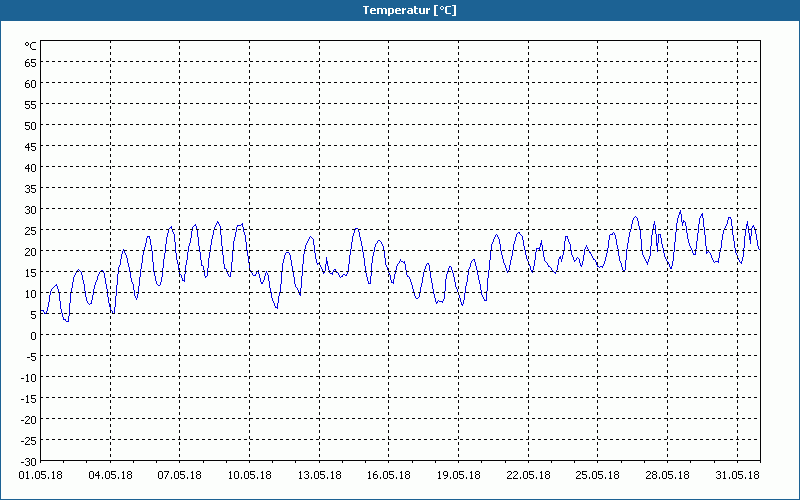Click the 30 value on the y-axis
The height and width of the screenshot is (500, 800).
[x=31, y=210]
